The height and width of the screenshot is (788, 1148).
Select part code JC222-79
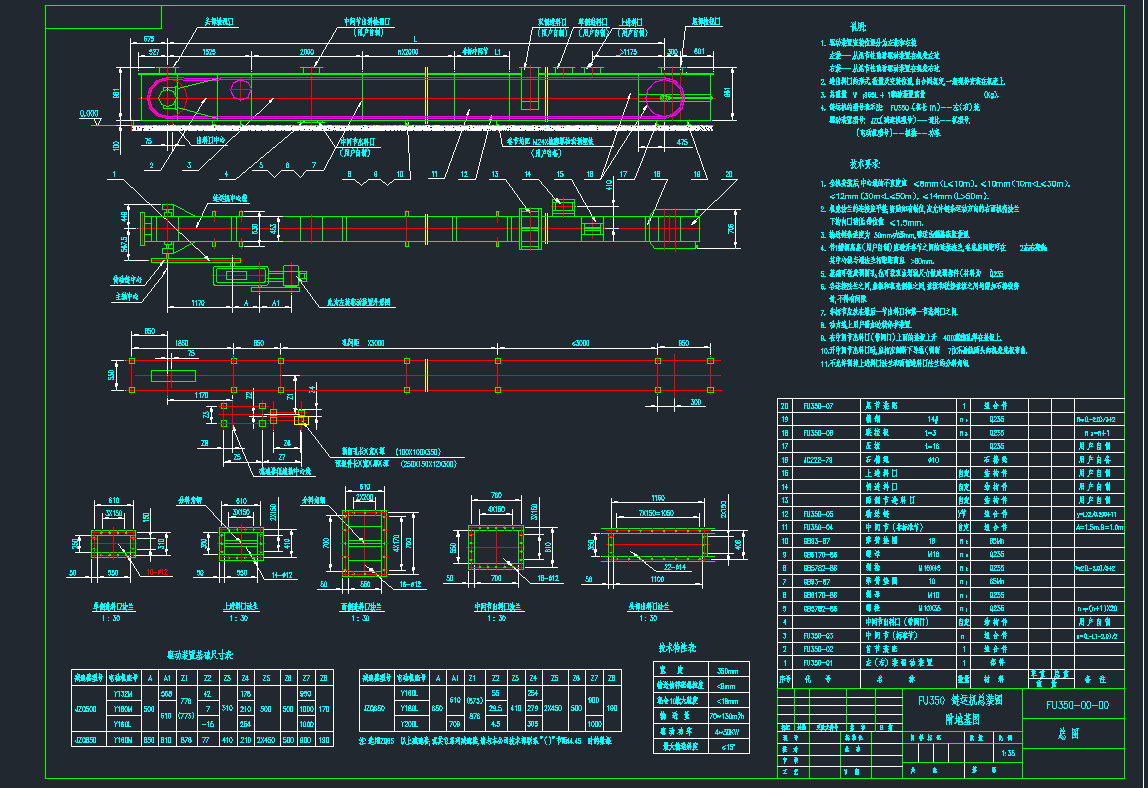[817, 460]
